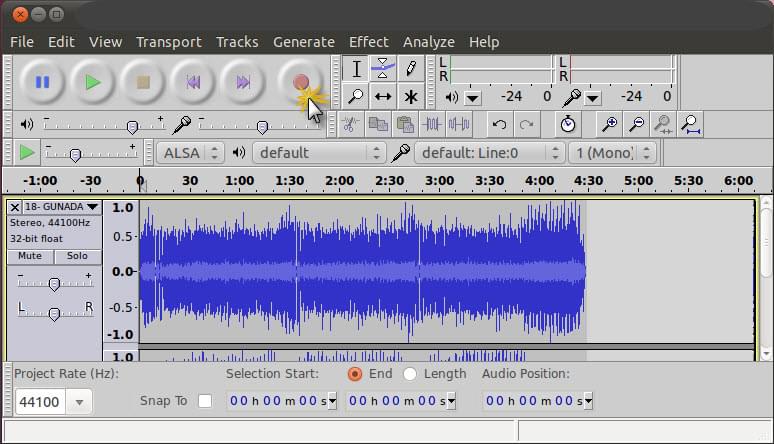Click the track gain slider
Screen dimensions: 774x444
pos(54,283)
